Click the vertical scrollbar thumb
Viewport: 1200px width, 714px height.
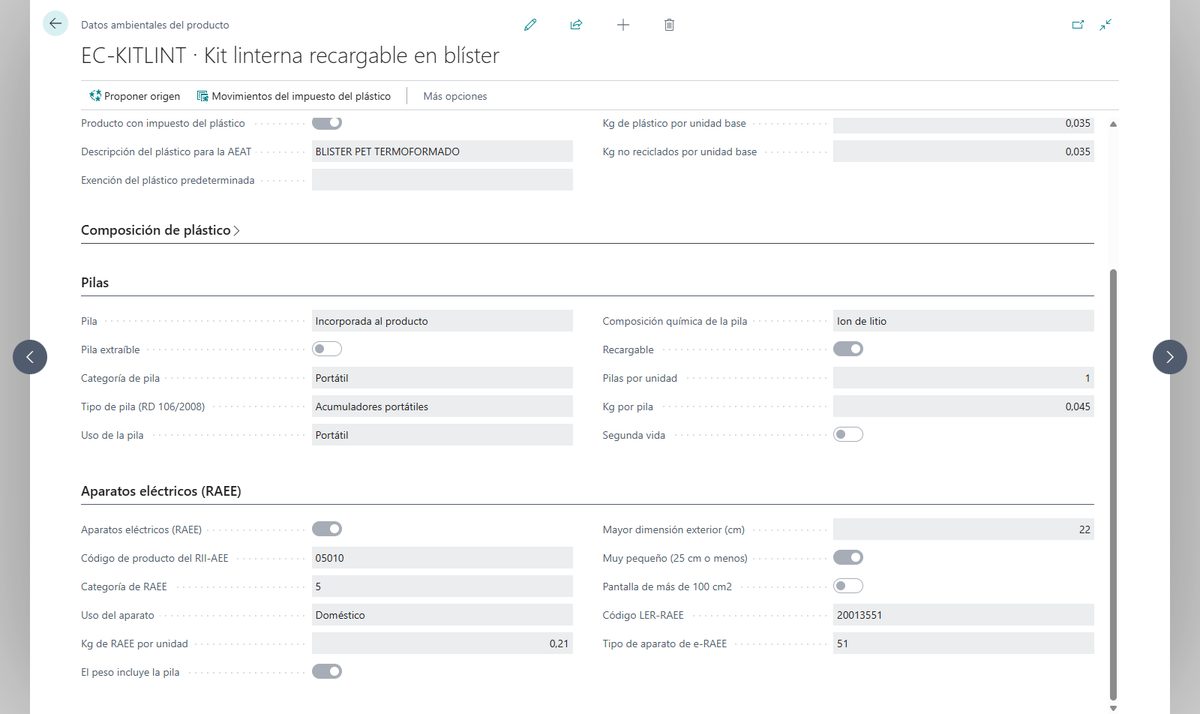(1113, 485)
